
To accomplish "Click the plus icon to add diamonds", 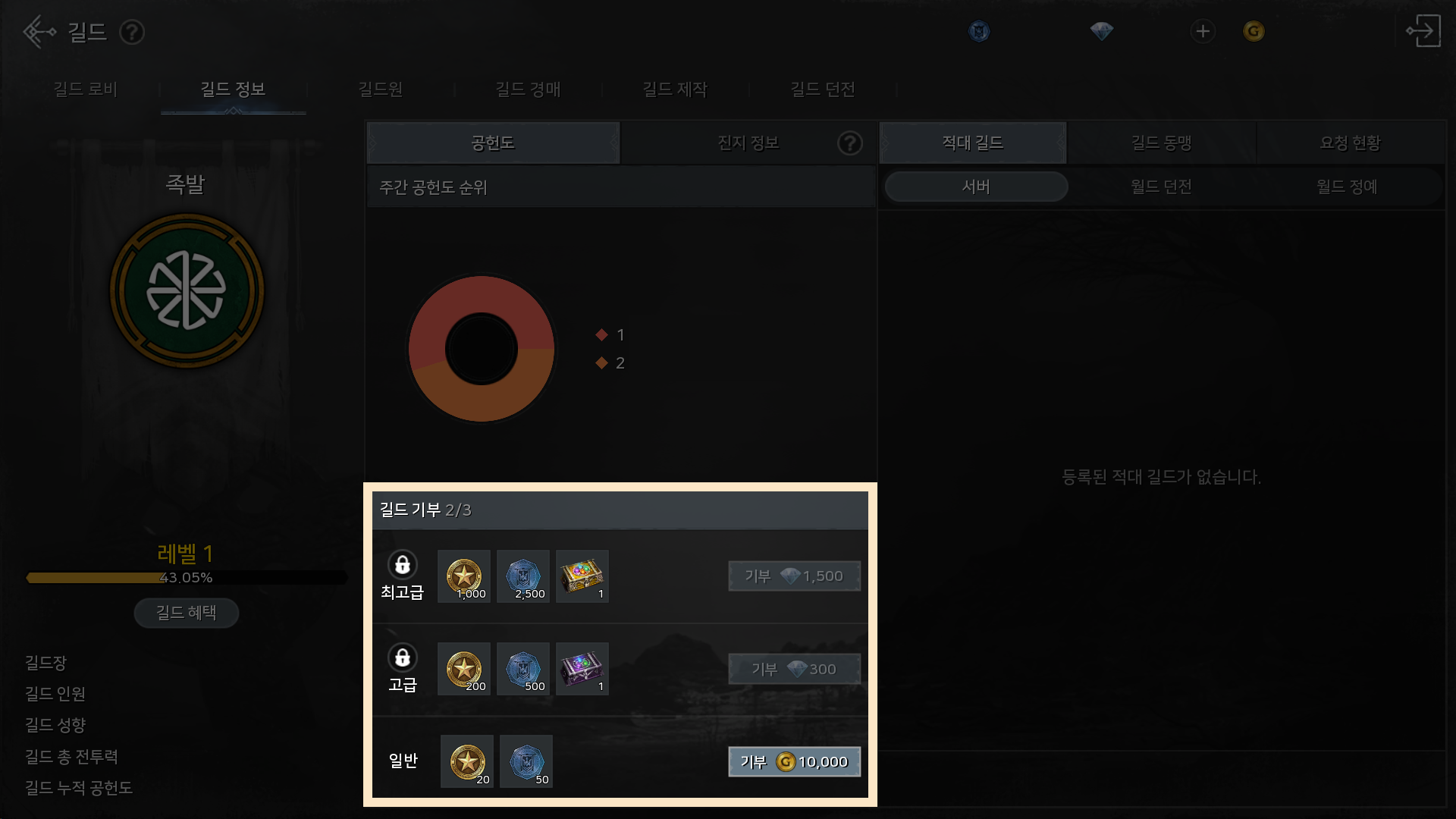I will pos(1203,31).
